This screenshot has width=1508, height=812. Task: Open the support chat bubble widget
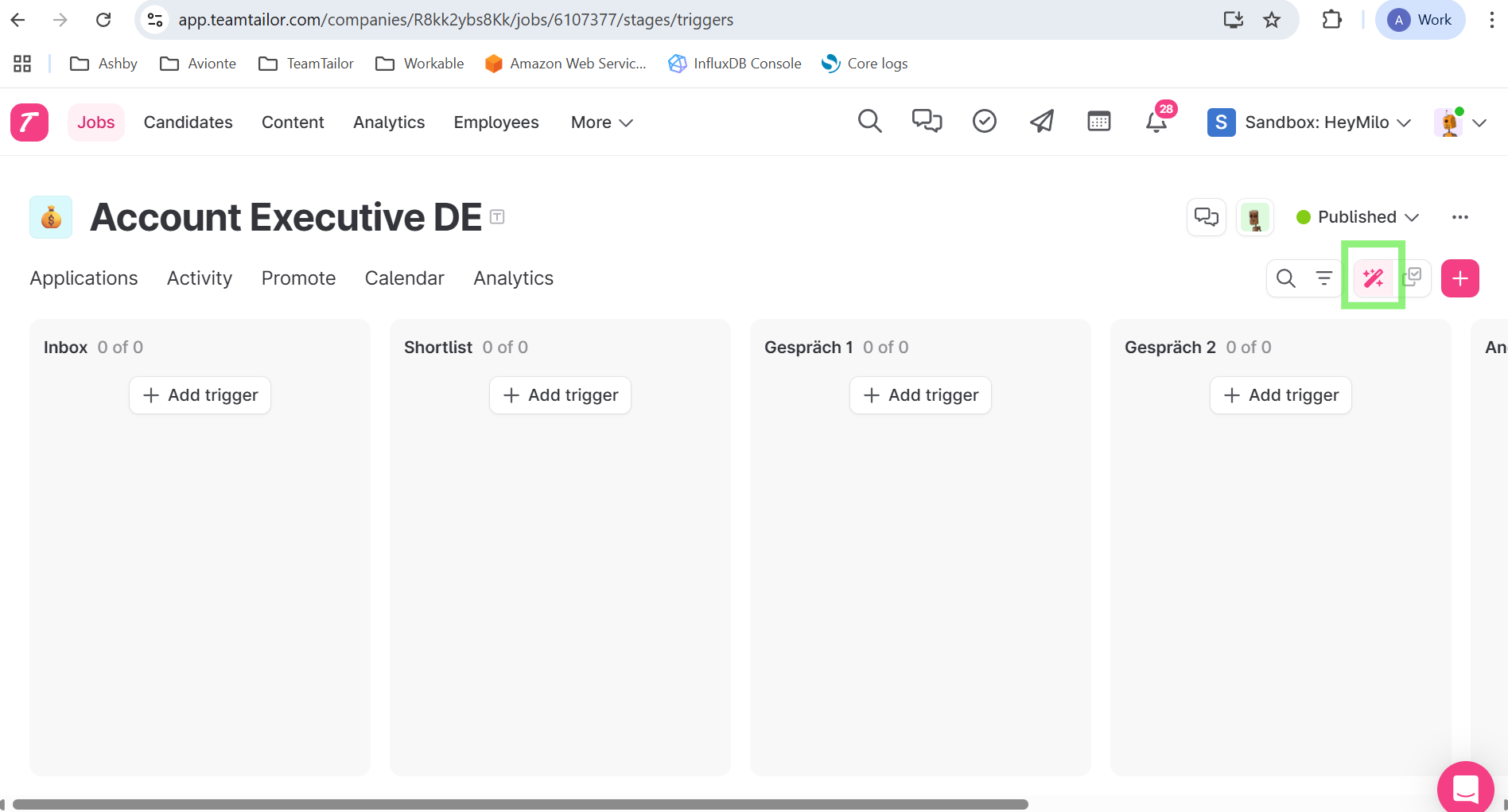coord(1465,788)
